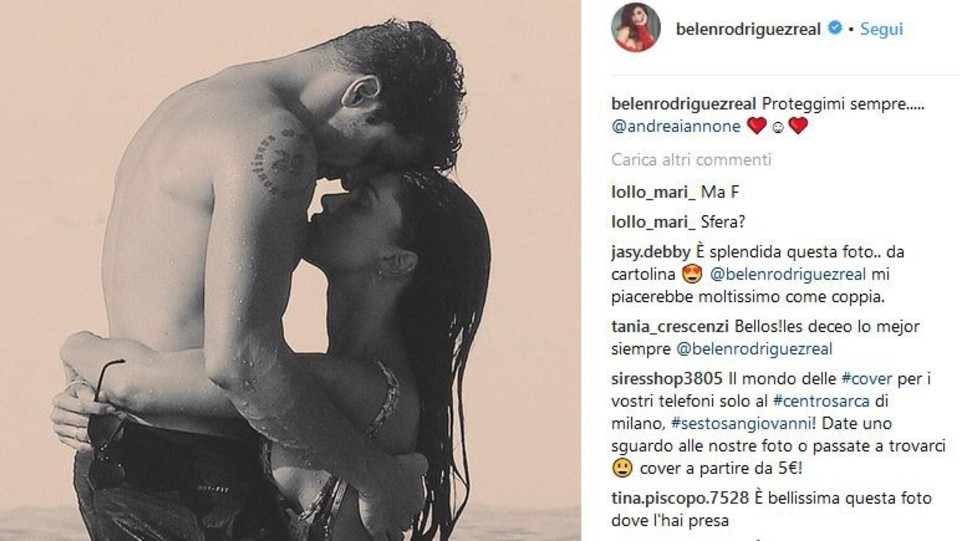Open @belenrodriguezreal mention in jasy.debby comment
The width and height of the screenshot is (960, 541).
[x=788, y=274]
